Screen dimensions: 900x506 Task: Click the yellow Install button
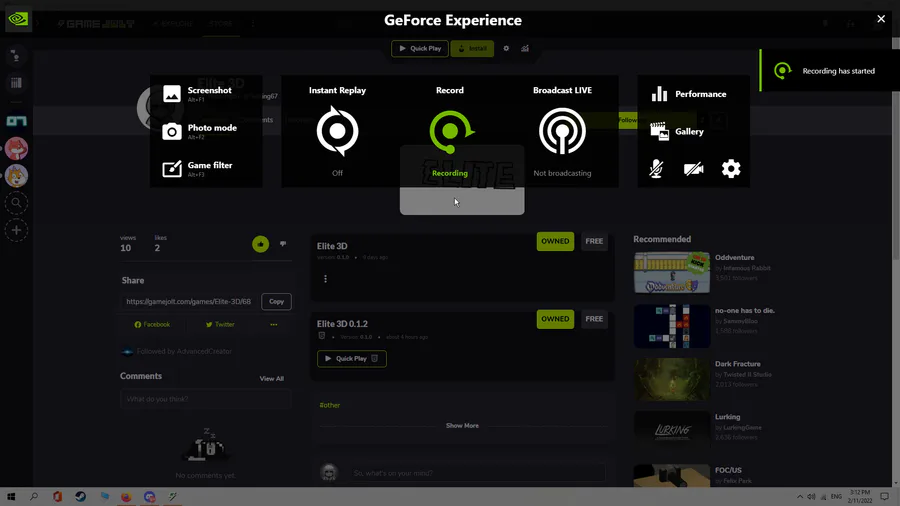(472, 49)
